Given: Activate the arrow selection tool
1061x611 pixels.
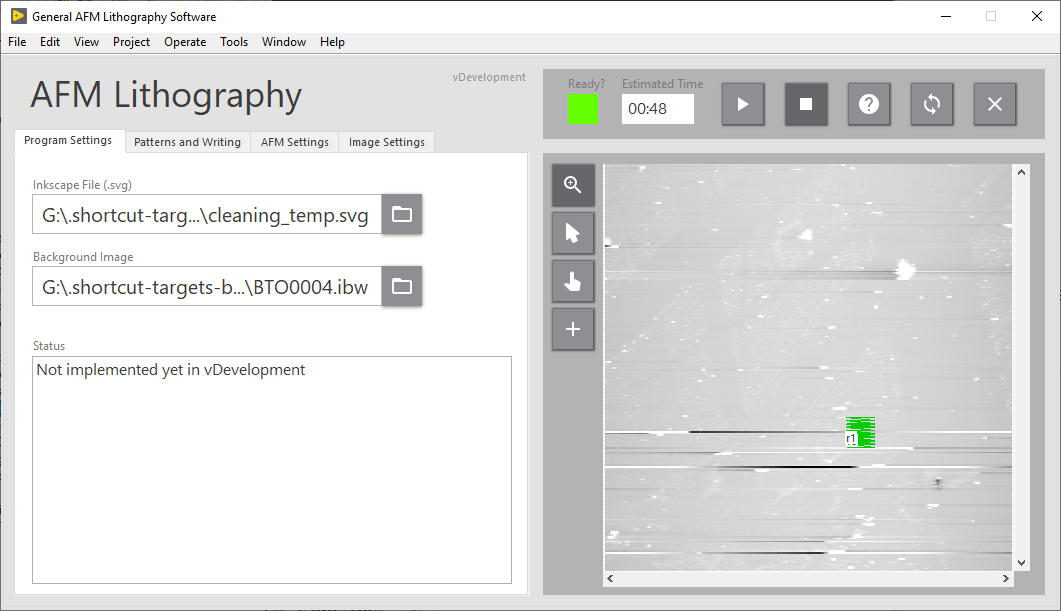Looking at the screenshot, I should tap(572, 232).
